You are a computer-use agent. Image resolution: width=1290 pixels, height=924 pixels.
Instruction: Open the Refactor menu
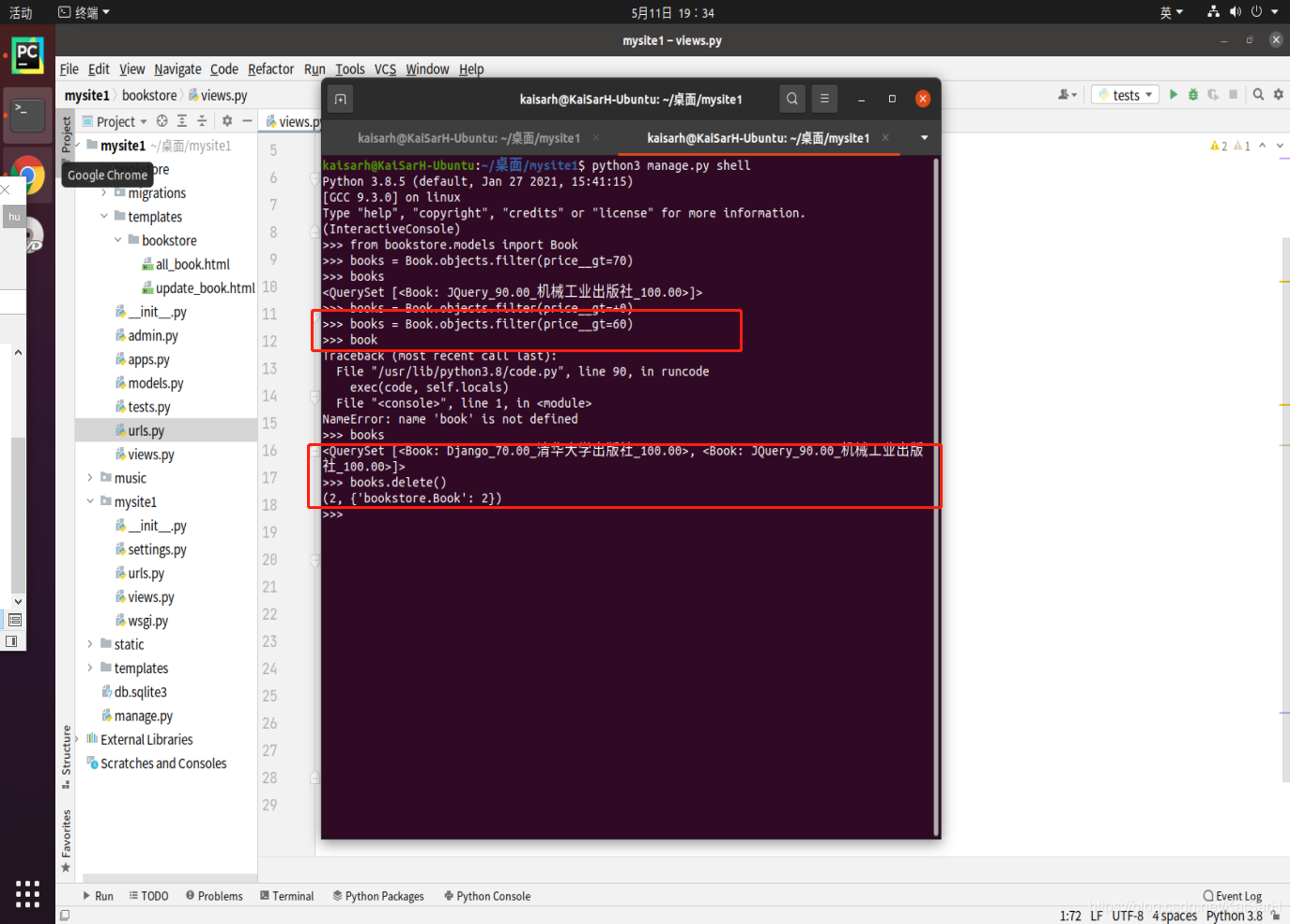pos(270,69)
